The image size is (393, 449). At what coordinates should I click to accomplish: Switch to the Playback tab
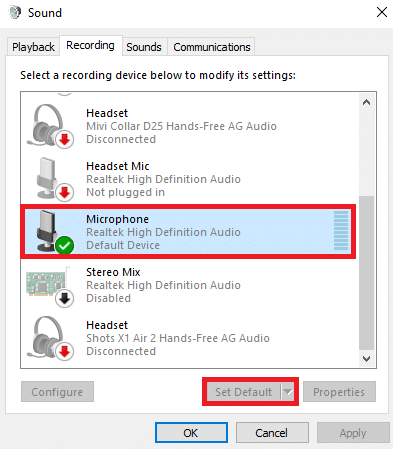[x=33, y=47]
